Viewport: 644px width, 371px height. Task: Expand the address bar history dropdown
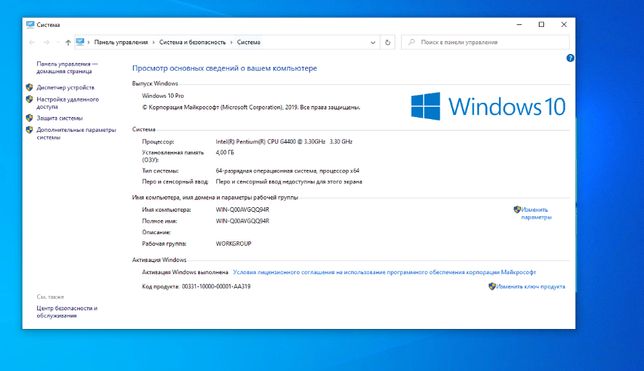coord(373,42)
